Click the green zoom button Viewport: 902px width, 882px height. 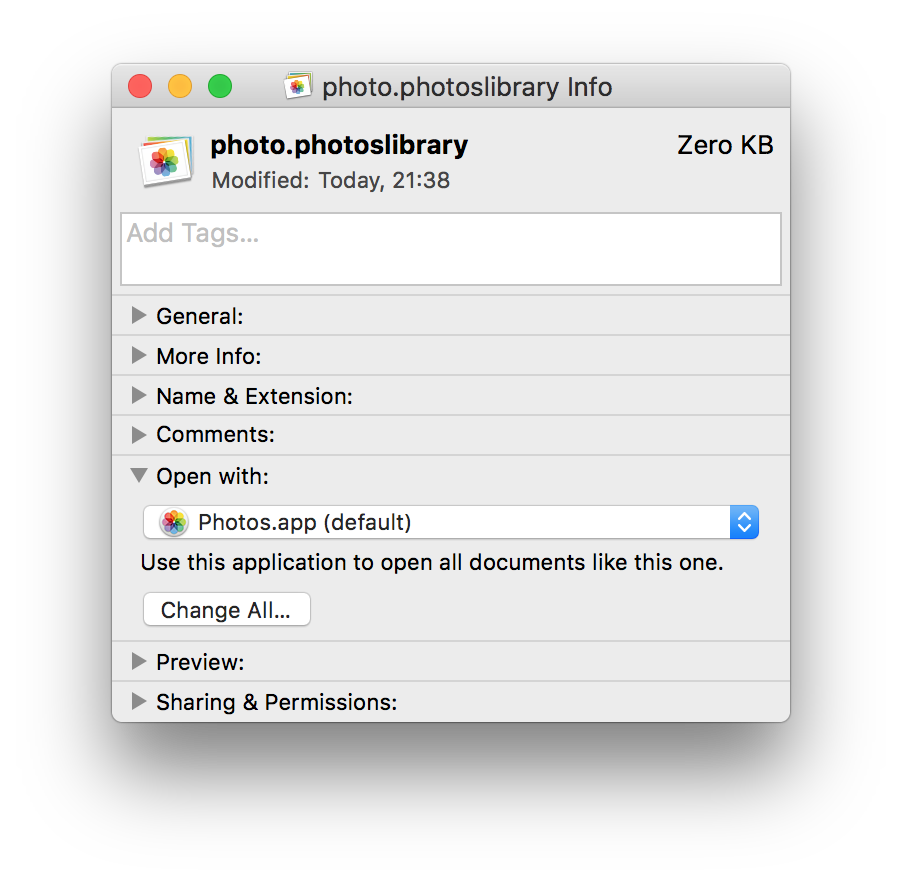click(220, 87)
